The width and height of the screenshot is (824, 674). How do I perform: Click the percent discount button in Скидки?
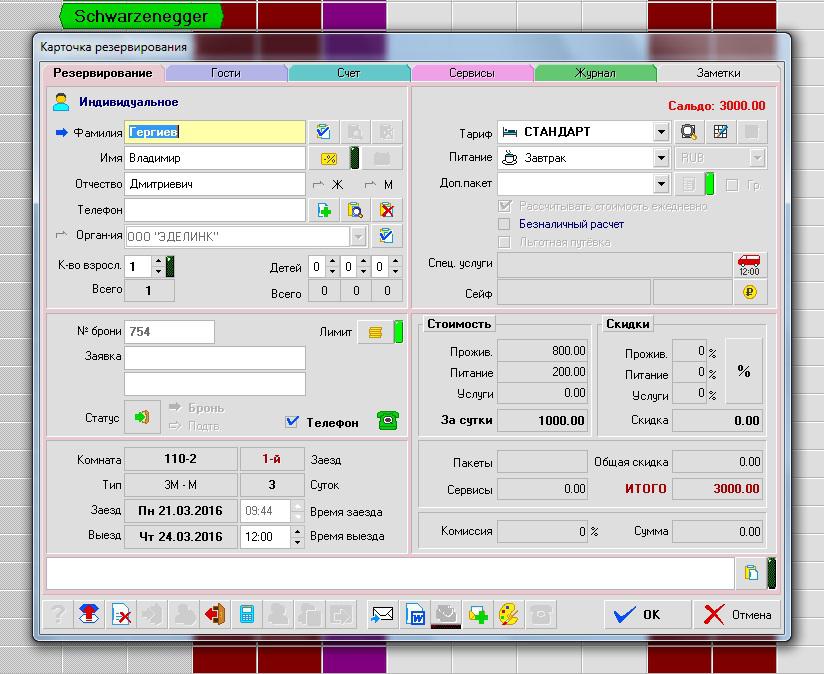tap(744, 371)
